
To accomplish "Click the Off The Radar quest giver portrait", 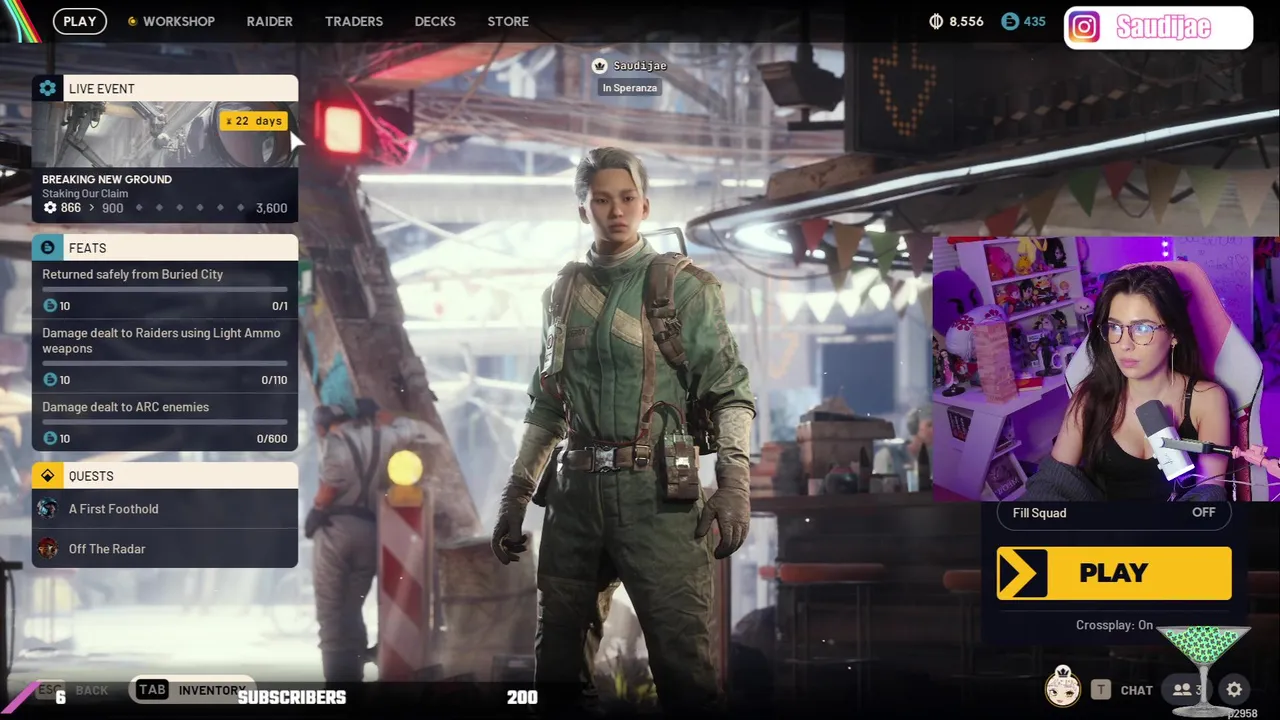I will click(47, 548).
